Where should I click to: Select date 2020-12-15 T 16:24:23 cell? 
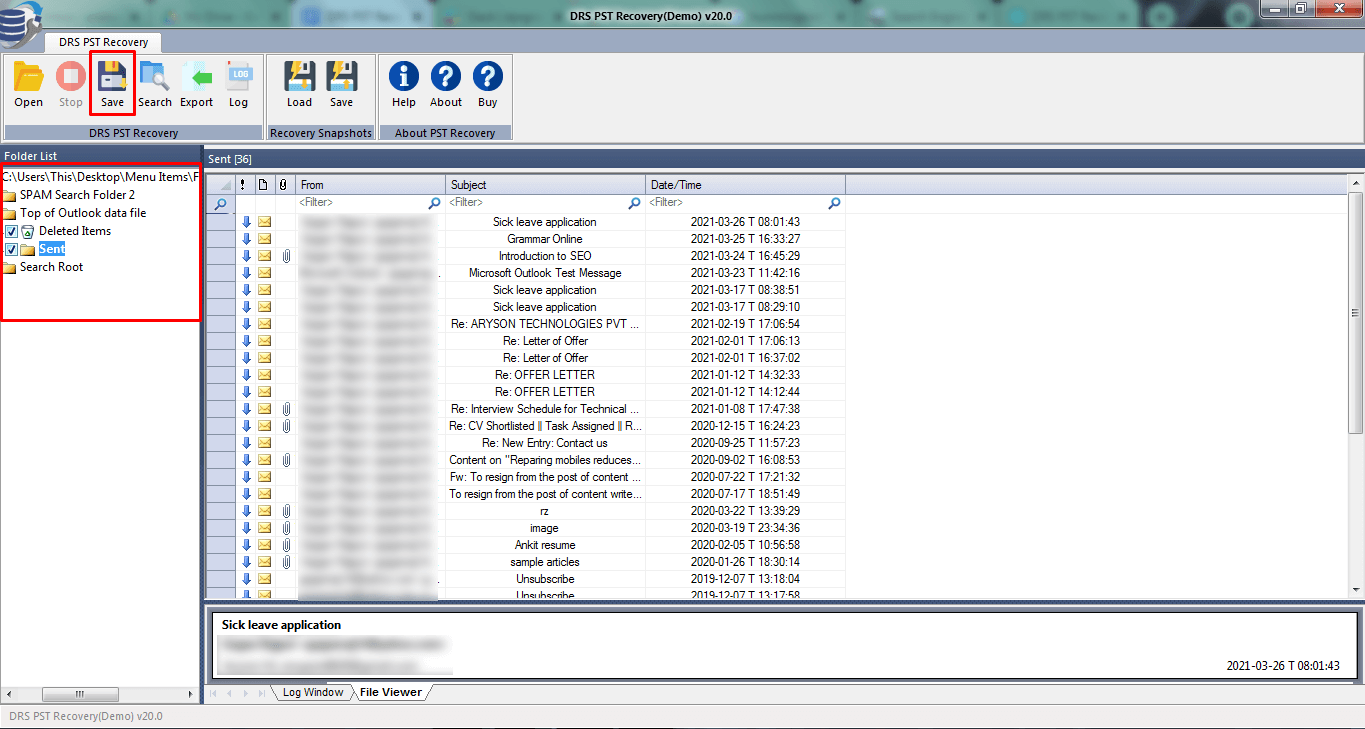click(745, 426)
